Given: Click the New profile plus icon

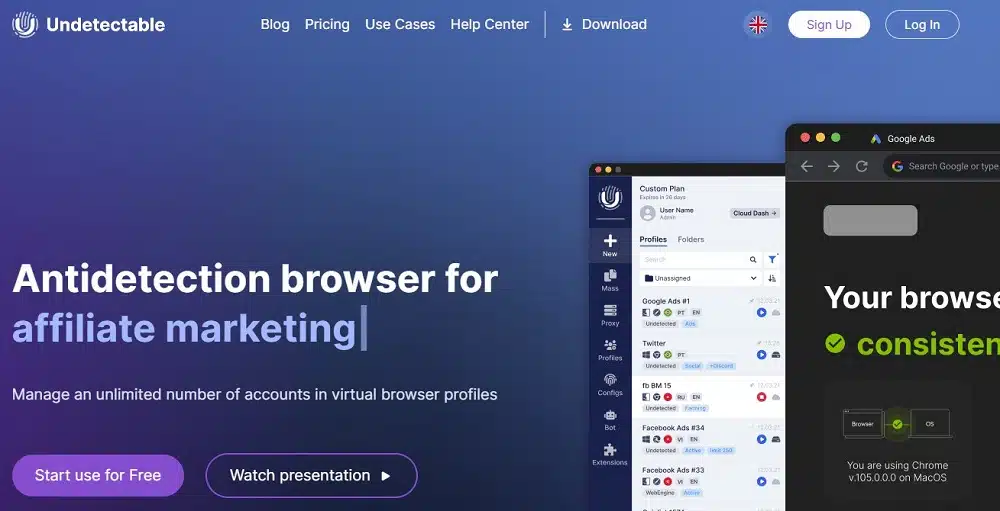Looking at the screenshot, I should 610,244.
